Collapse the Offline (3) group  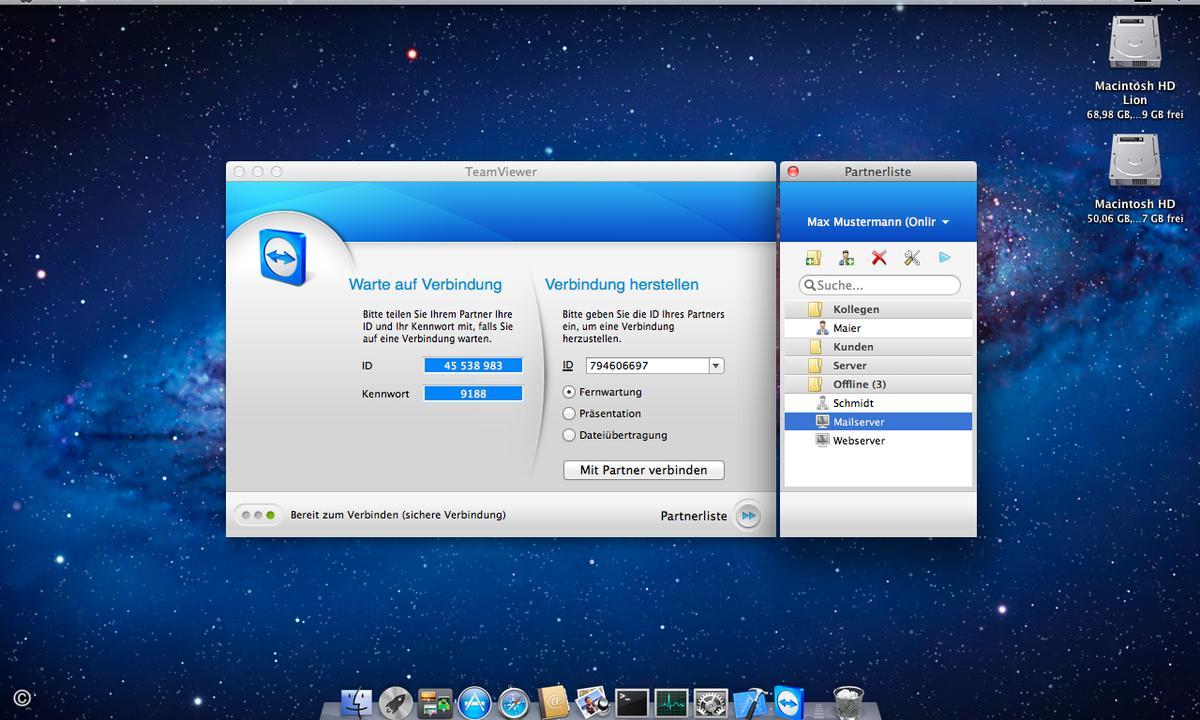pos(878,384)
